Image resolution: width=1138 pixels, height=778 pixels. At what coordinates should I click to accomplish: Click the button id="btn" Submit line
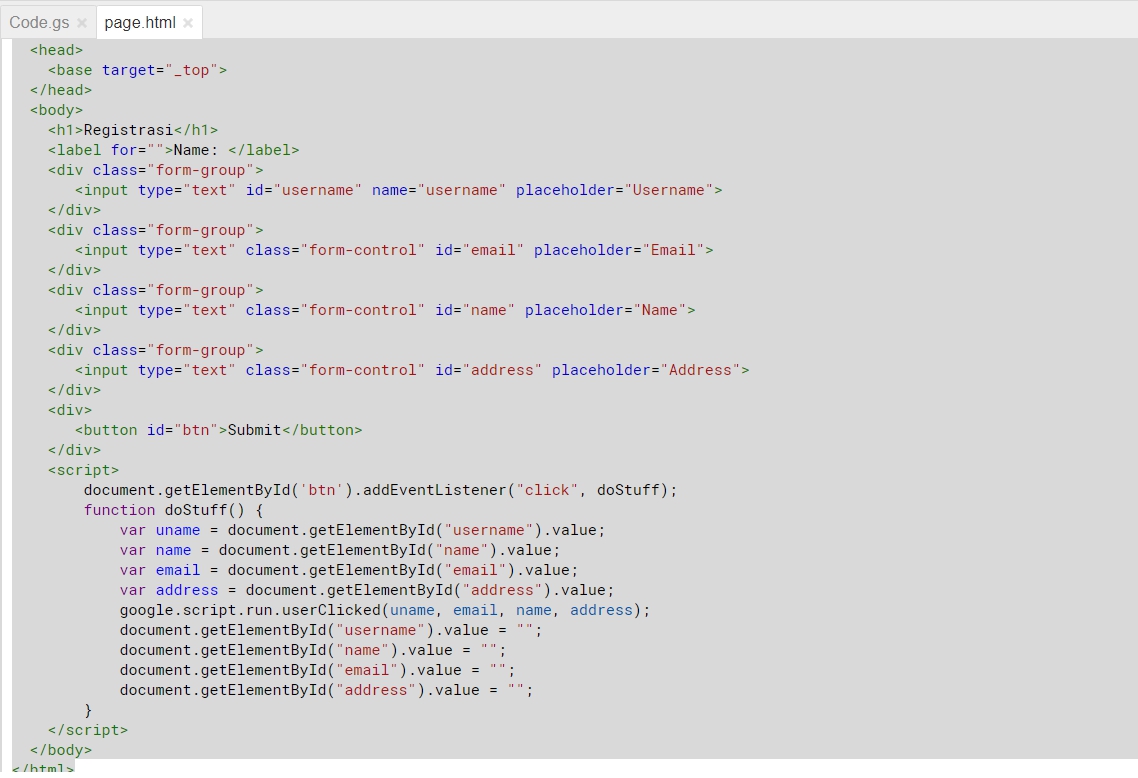(x=218, y=430)
